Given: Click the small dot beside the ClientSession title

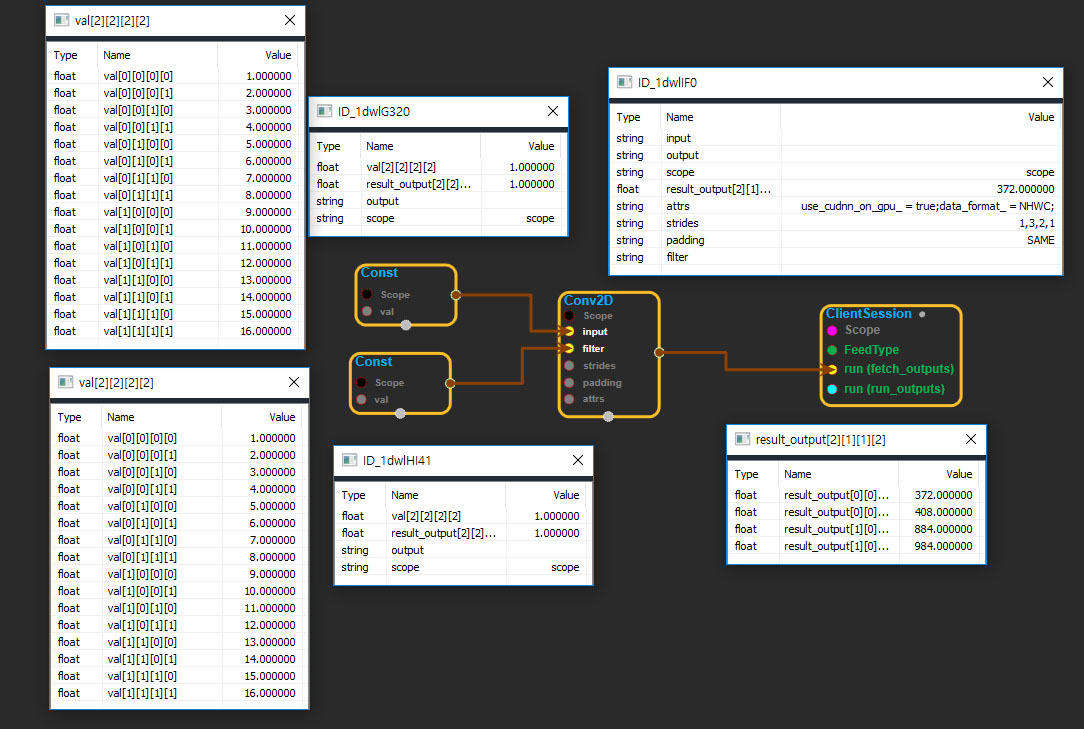Looking at the screenshot, I should tap(922, 314).
